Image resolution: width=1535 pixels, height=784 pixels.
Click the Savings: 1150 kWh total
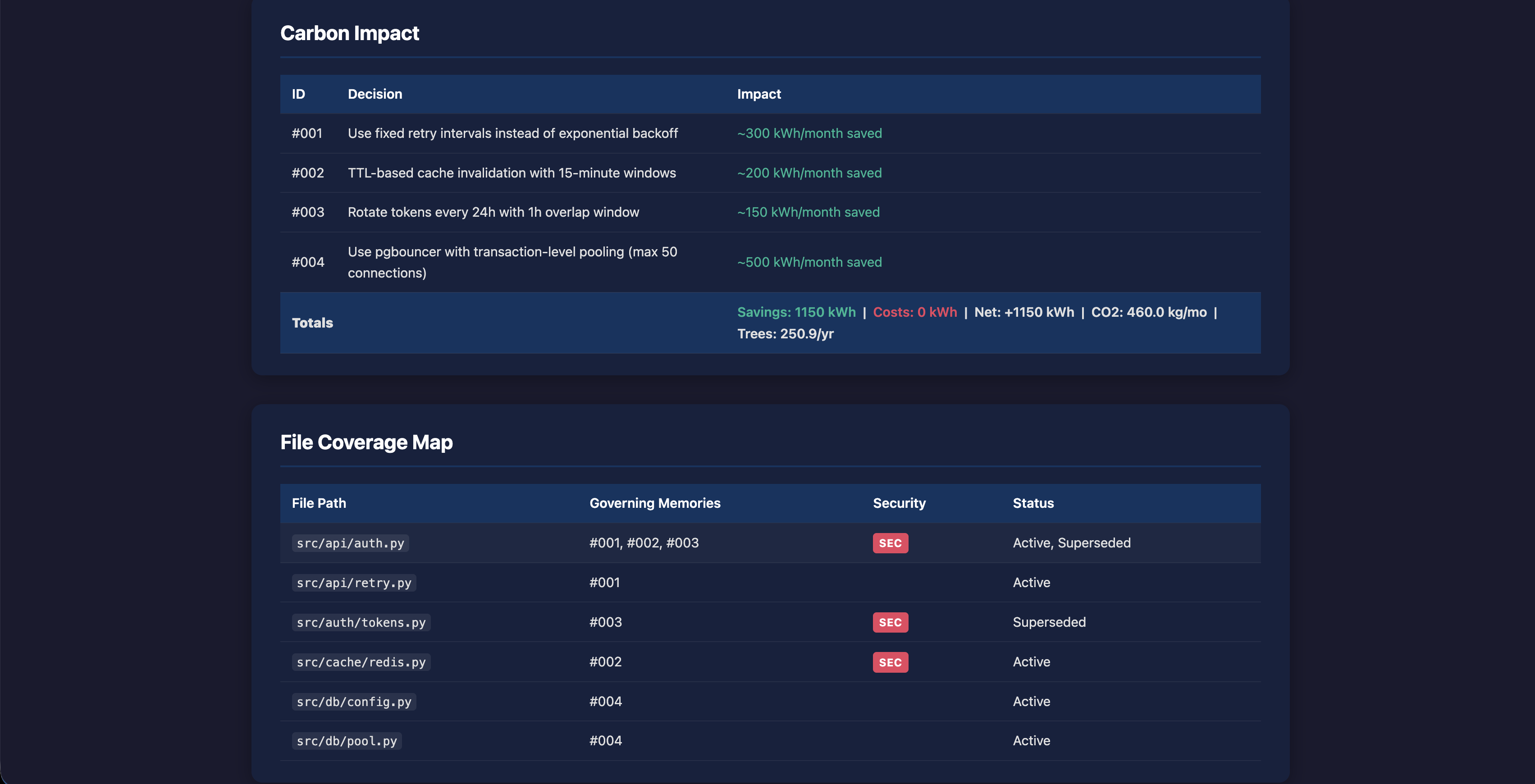coord(796,312)
